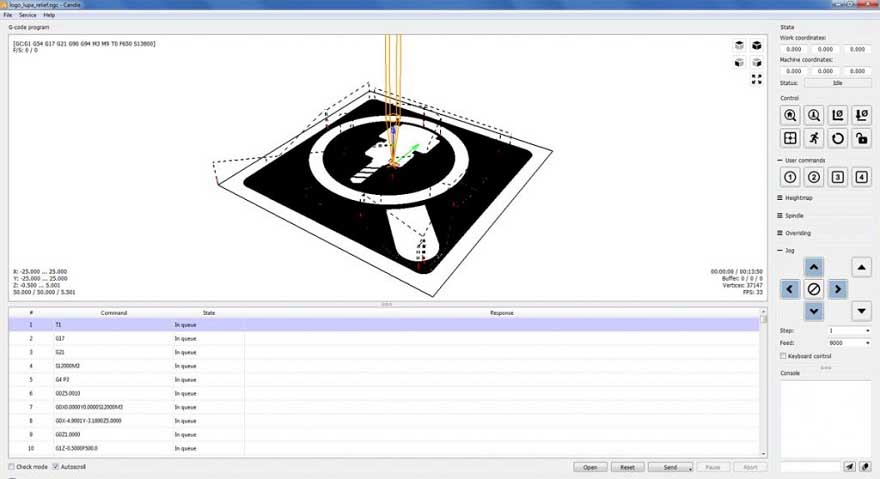Click the Pause button
Image resolution: width=880 pixels, height=479 pixels.
tap(713, 467)
